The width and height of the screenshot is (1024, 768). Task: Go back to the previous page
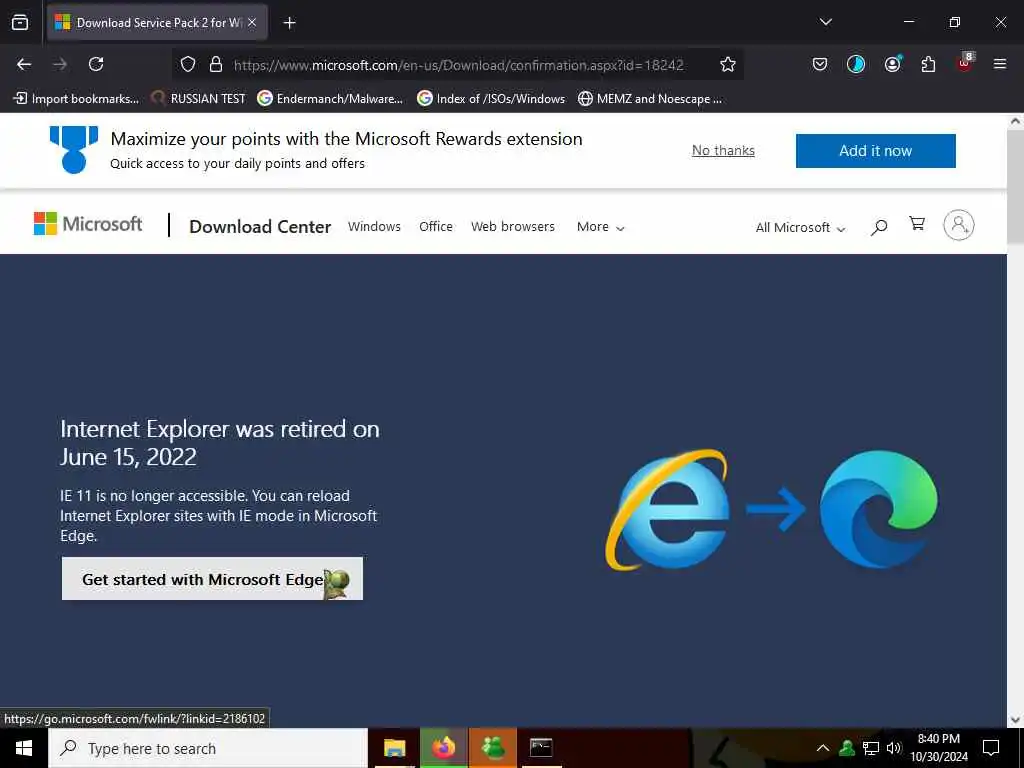[x=24, y=64]
